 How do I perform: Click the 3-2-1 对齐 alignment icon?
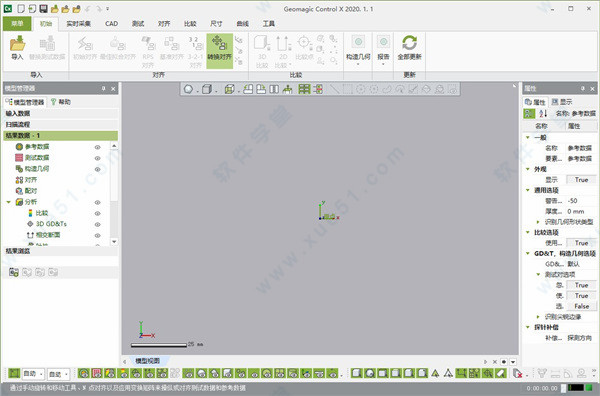(x=196, y=44)
